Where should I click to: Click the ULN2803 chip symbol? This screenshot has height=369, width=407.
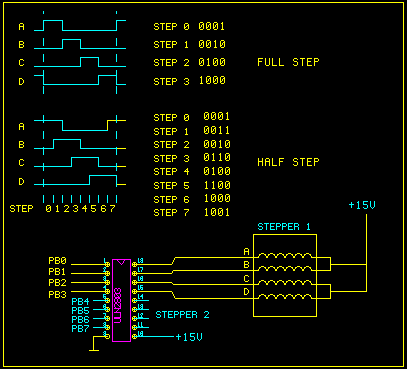121,300
